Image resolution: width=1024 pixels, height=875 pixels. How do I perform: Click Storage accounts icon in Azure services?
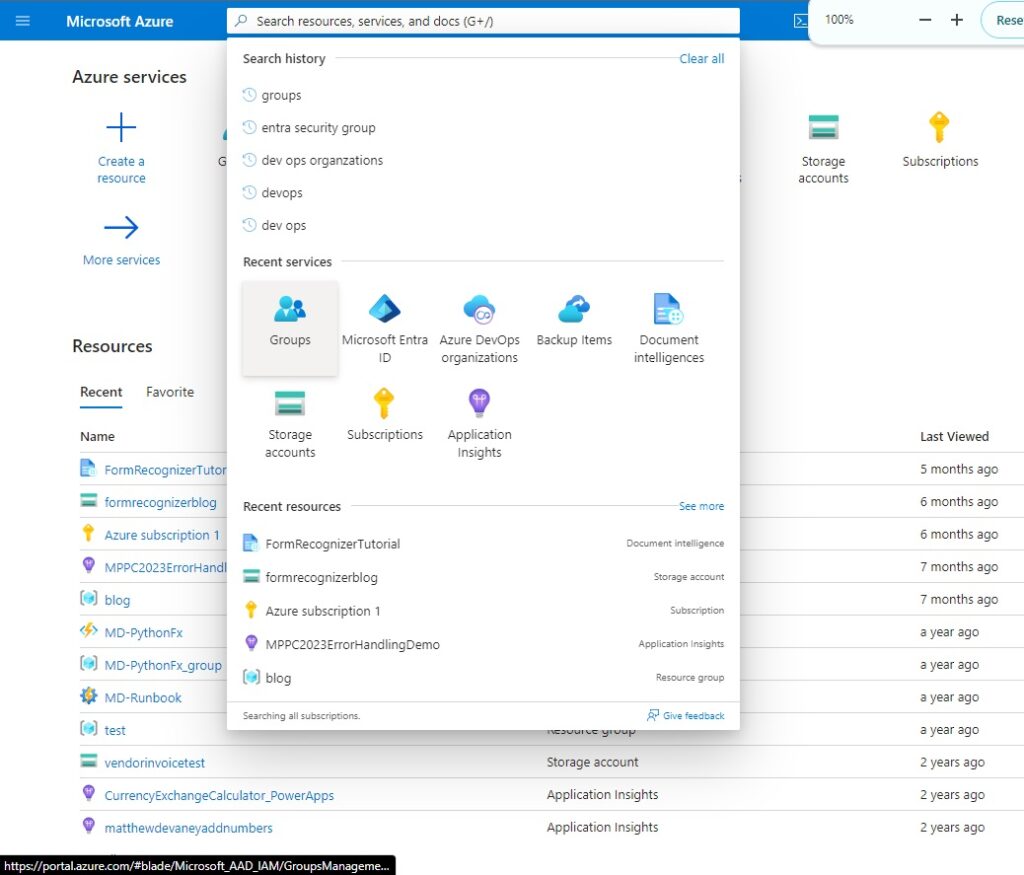pos(823,127)
